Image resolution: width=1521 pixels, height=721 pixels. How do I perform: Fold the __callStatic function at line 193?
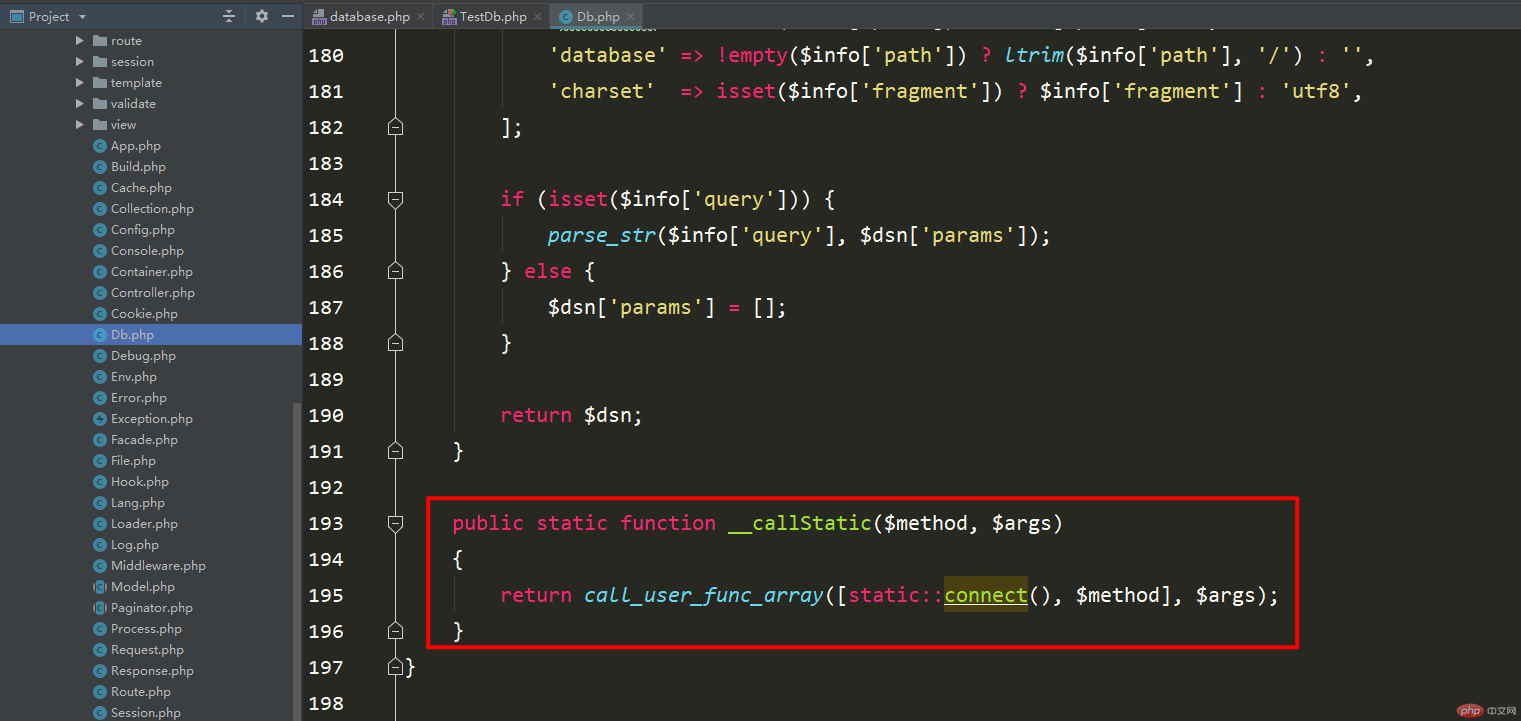(395, 523)
